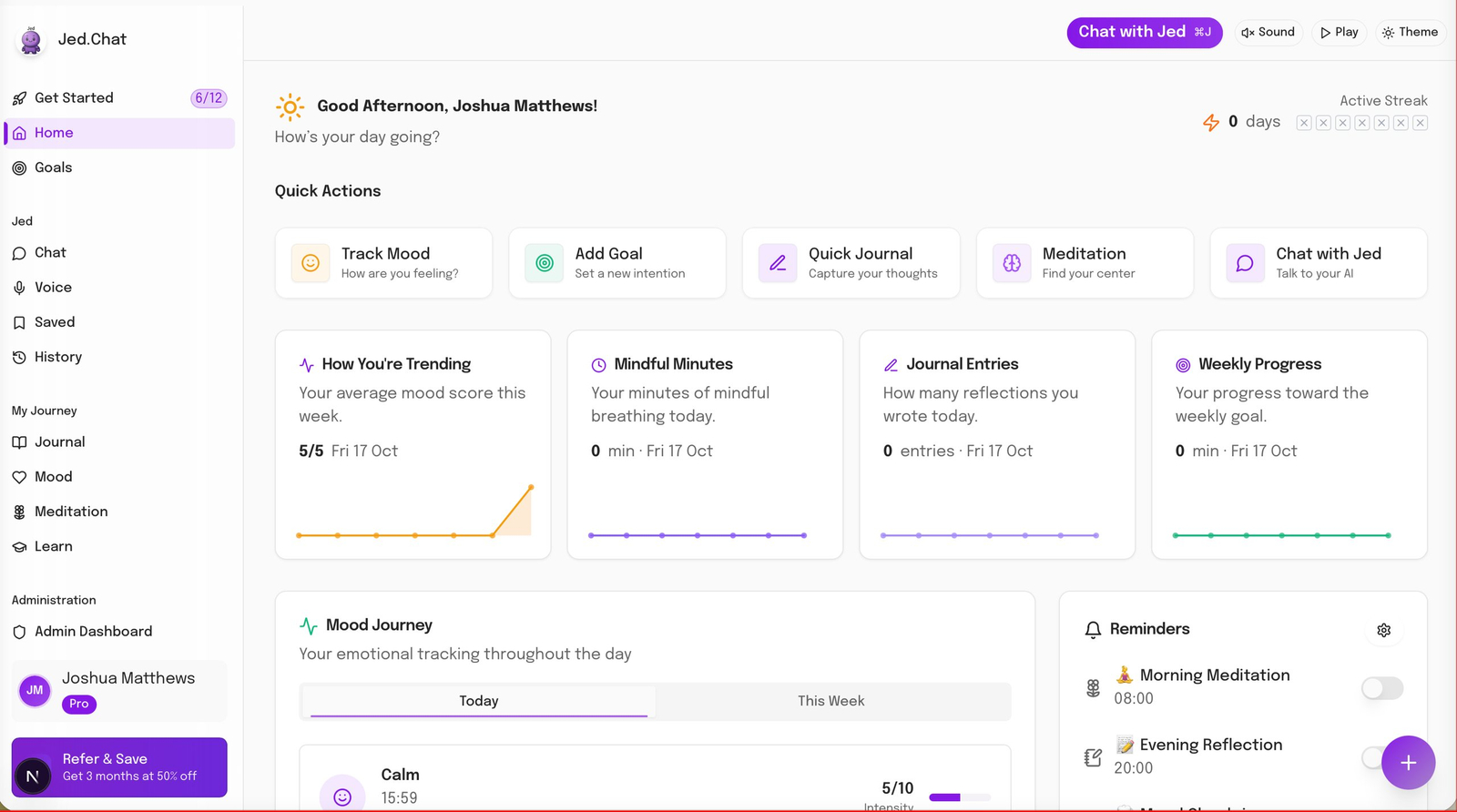Mute or unmute using Sound button

[x=1268, y=32]
